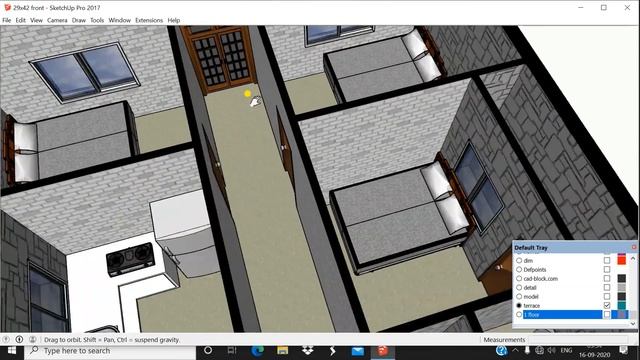Toggle visibility checkbox for model layer
The width and height of the screenshot is (640, 360).
(607, 296)
